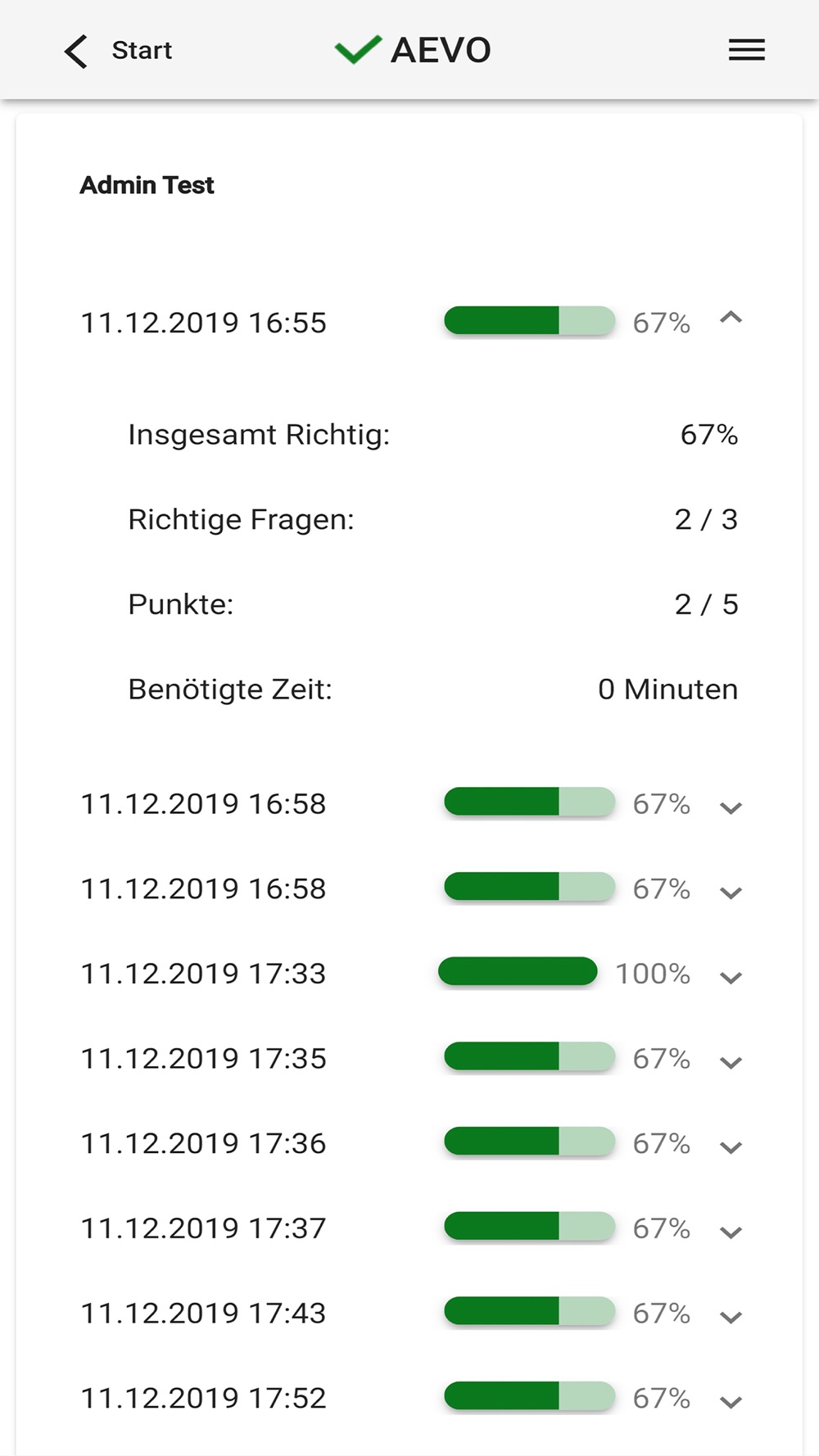Tap the green AEVO checkmark logo

pos(358,50)
